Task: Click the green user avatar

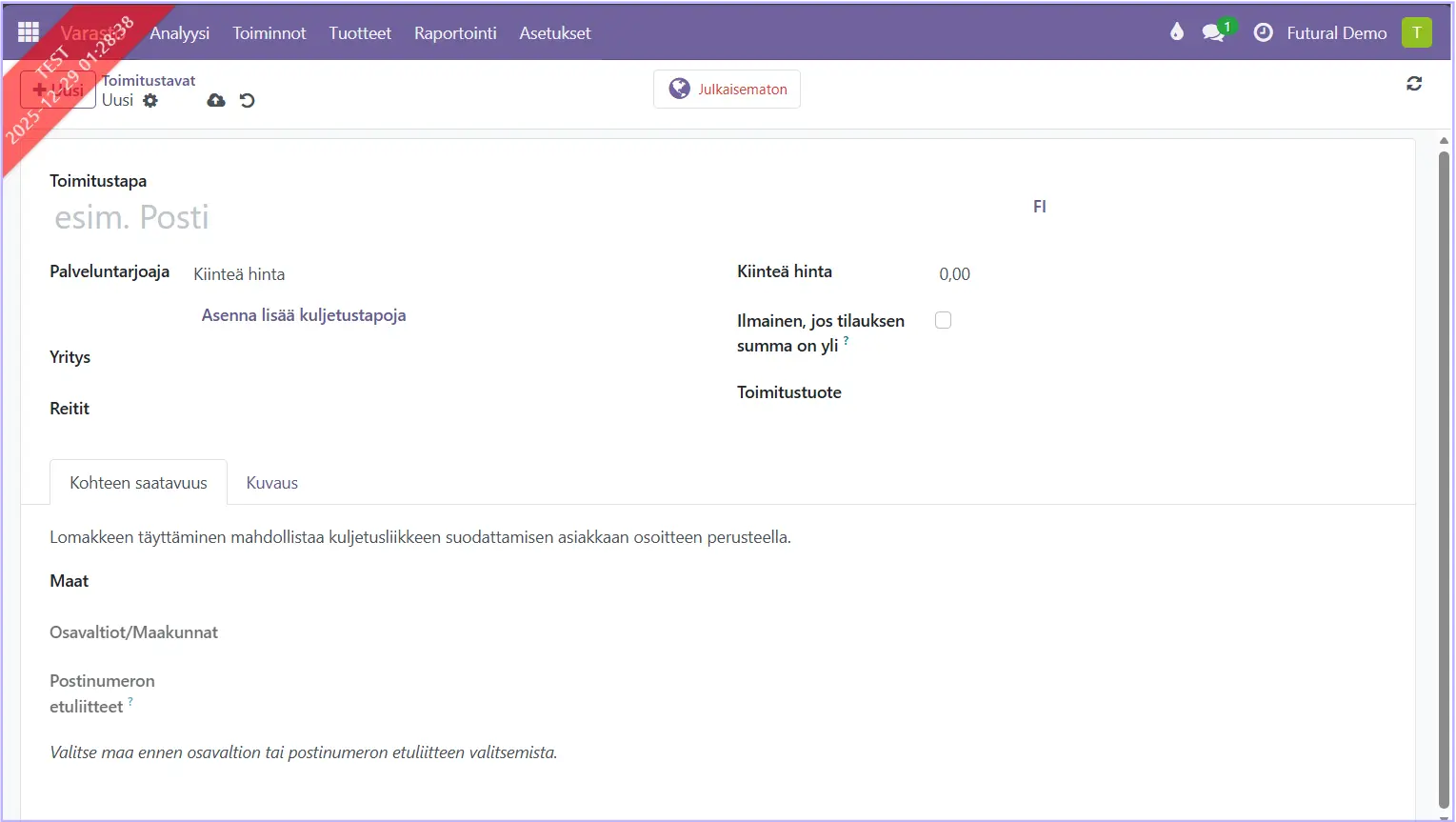Action: pyautogui.click(x=1416, y=32)
